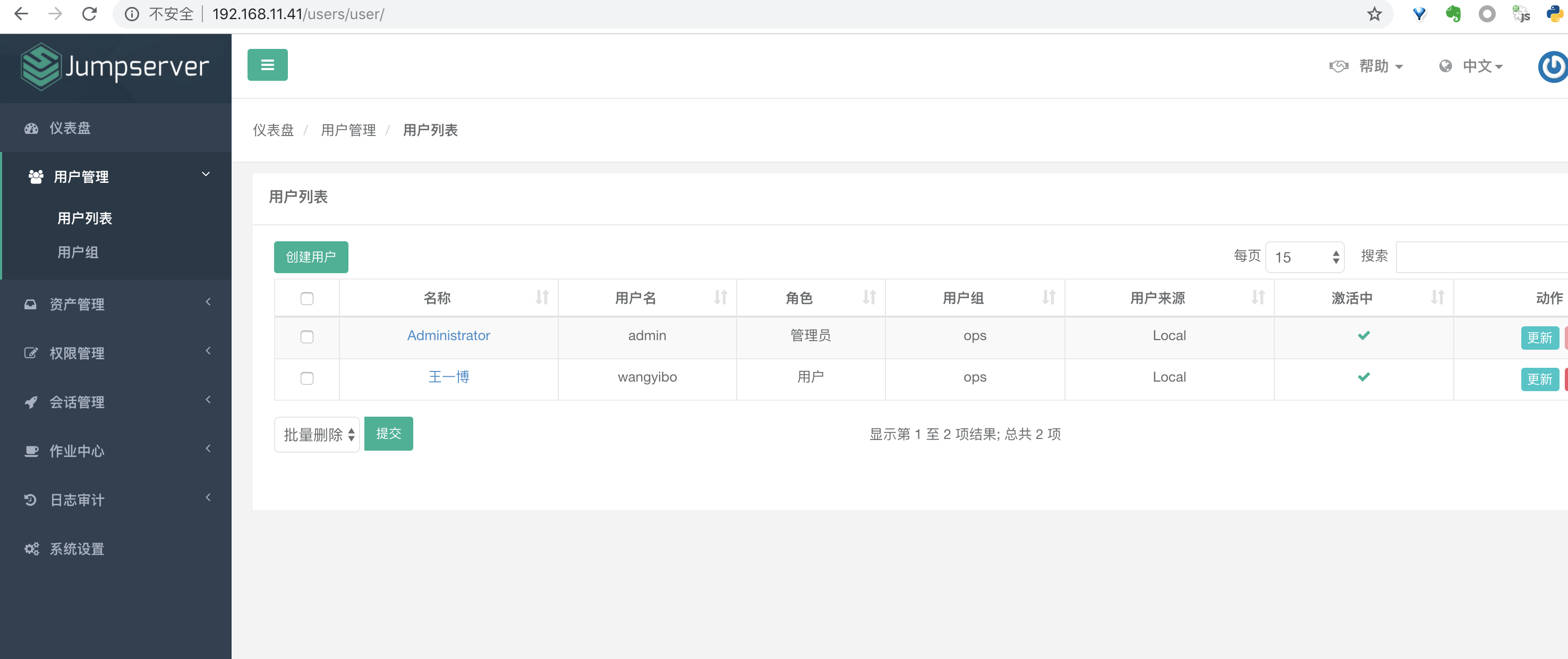
Task: Open the JS browser extension icon
Action: (1521, 14)
